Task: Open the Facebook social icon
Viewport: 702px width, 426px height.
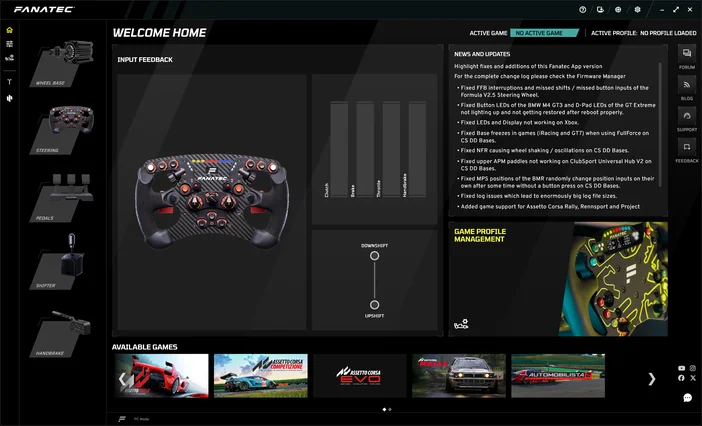Action: (x=681, y=378)
